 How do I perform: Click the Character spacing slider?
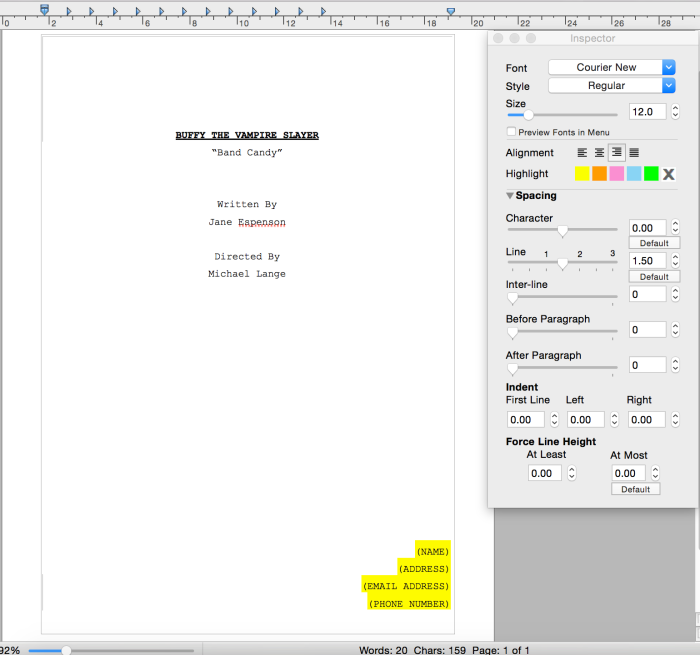point(562,230)
